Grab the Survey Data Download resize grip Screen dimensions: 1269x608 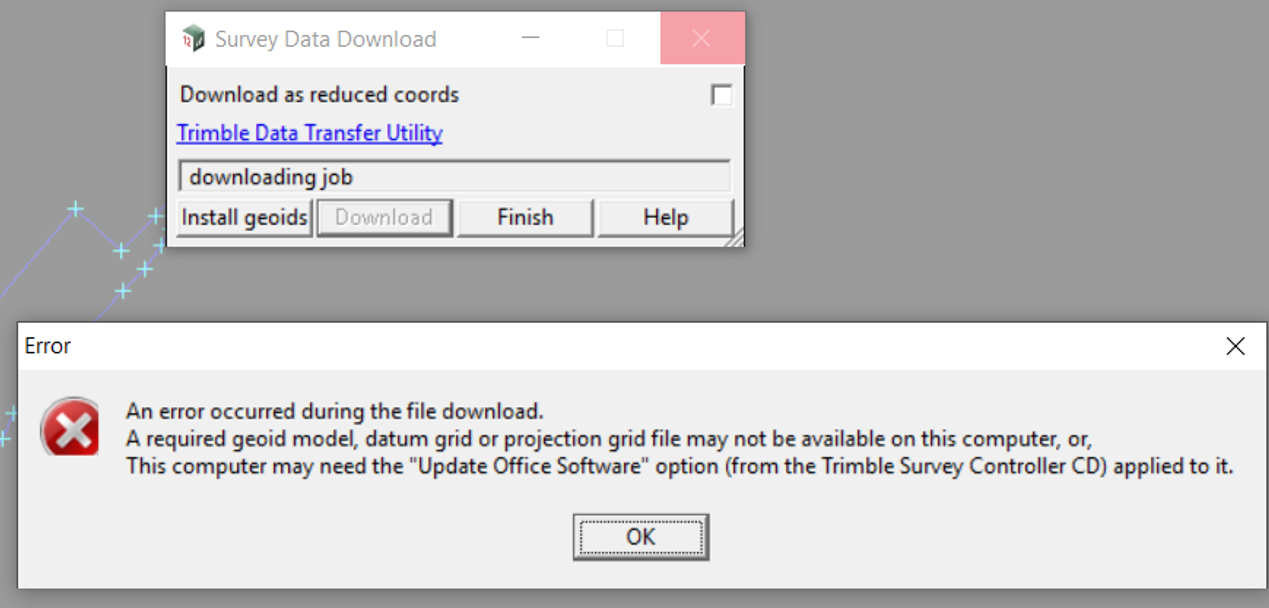735,239
